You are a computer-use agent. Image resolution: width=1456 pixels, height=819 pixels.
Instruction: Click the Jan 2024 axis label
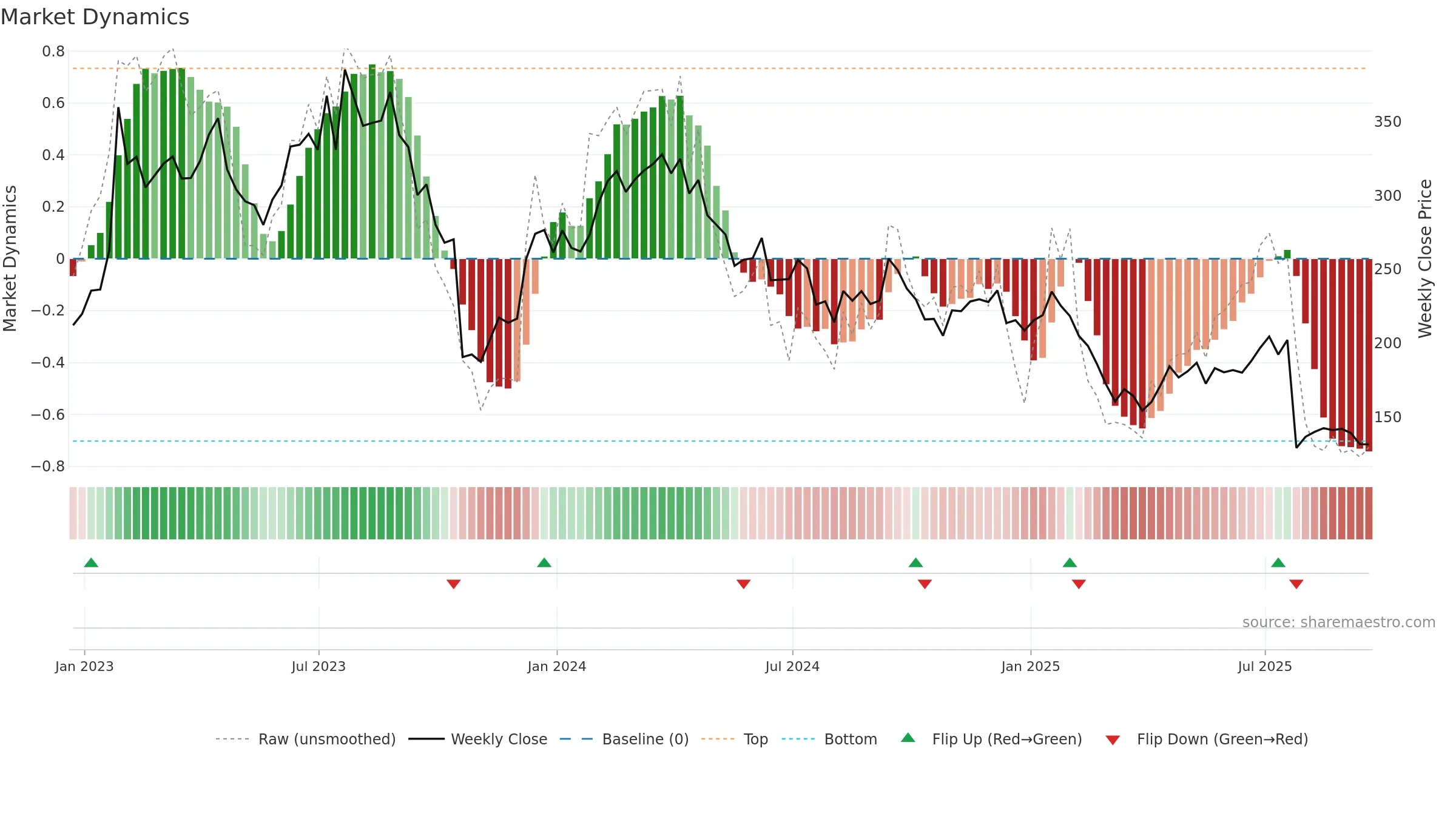coord(557,666)
